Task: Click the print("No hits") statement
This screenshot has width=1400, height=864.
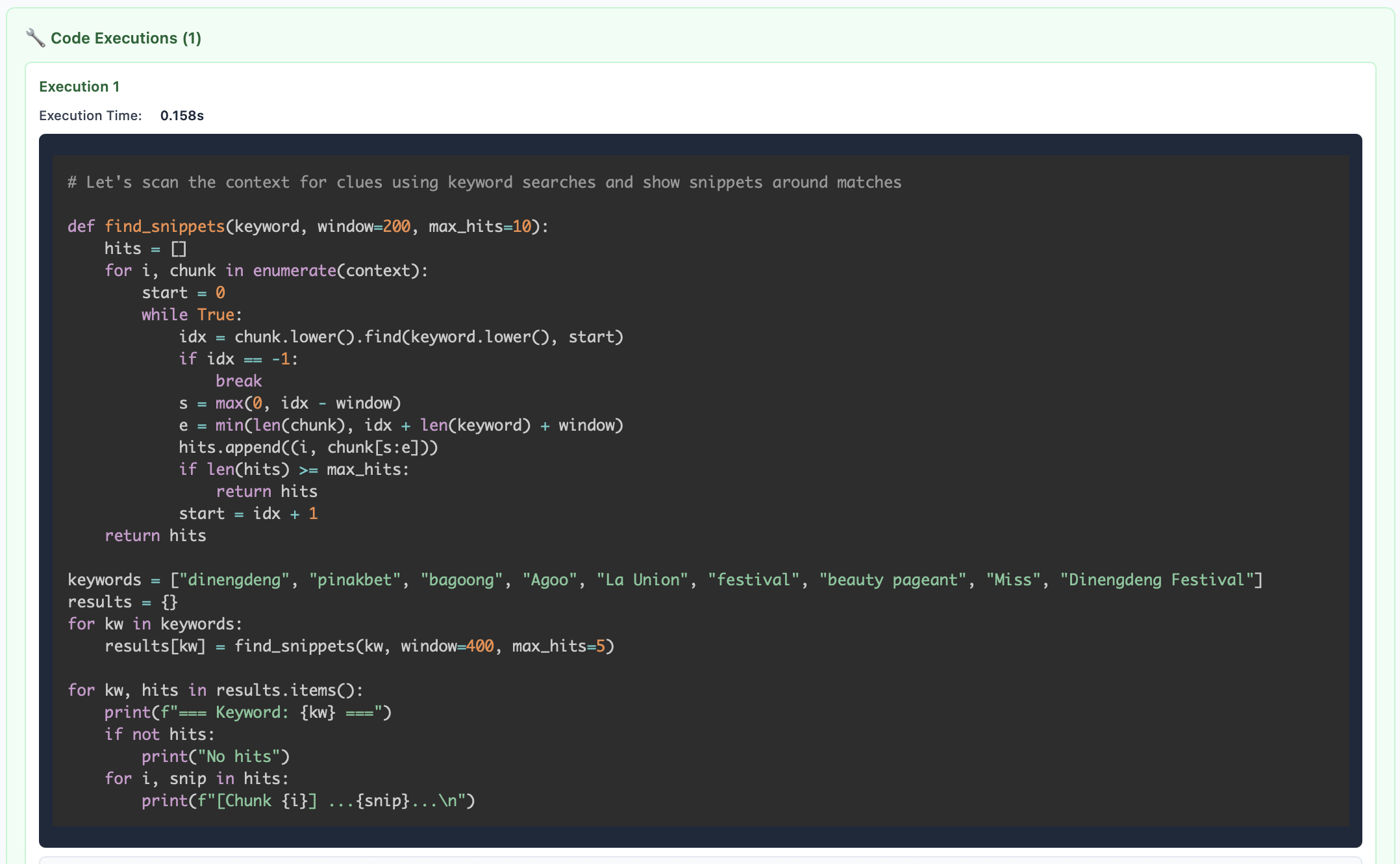Action: [215, 757]
